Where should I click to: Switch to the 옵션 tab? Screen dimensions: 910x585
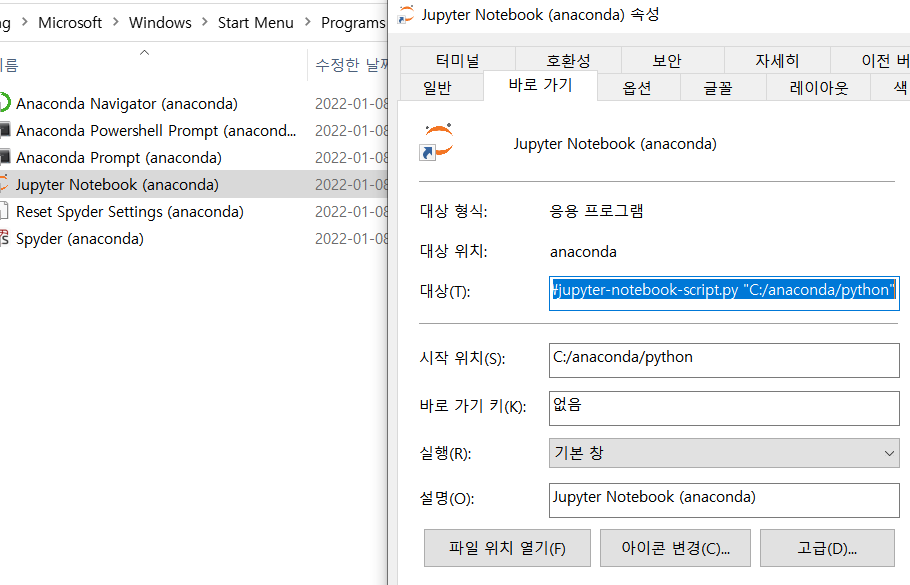pos(637,88)
